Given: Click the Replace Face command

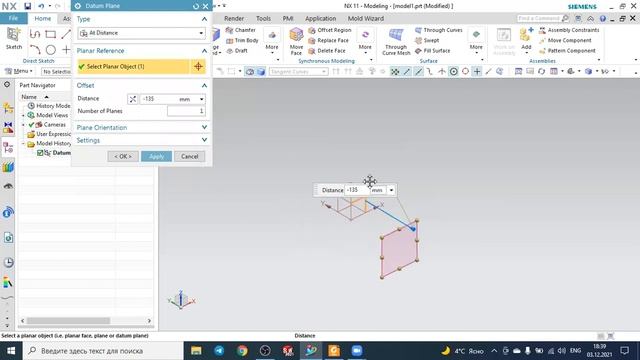Looking at the screenshot, I should [x=329, y=40].
